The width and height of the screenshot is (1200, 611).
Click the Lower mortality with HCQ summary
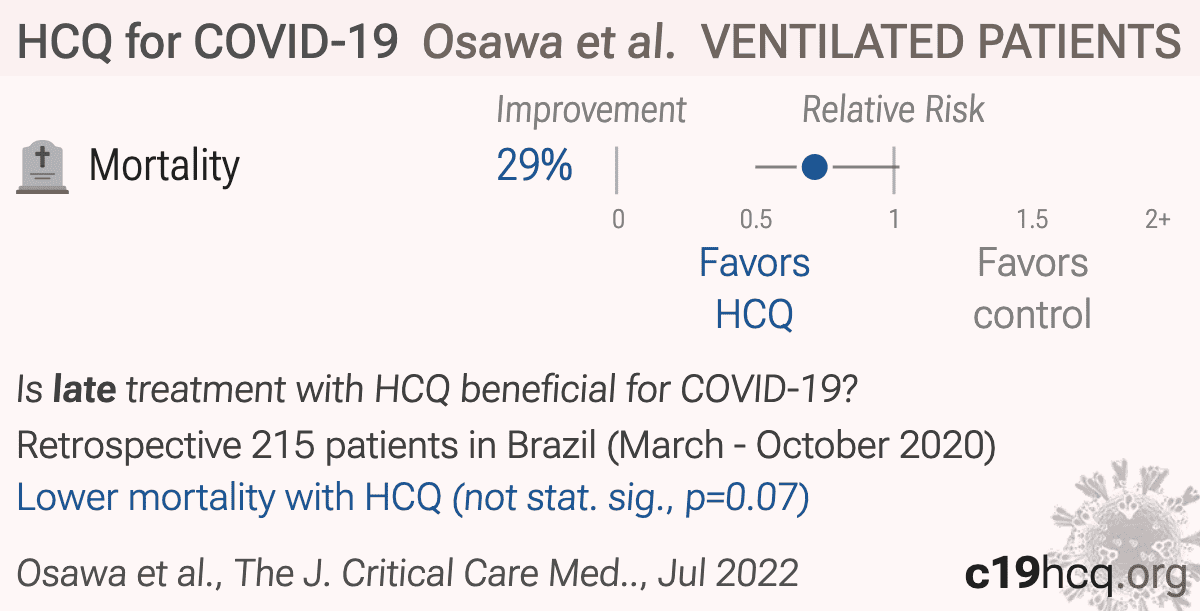tap(413, 497)
